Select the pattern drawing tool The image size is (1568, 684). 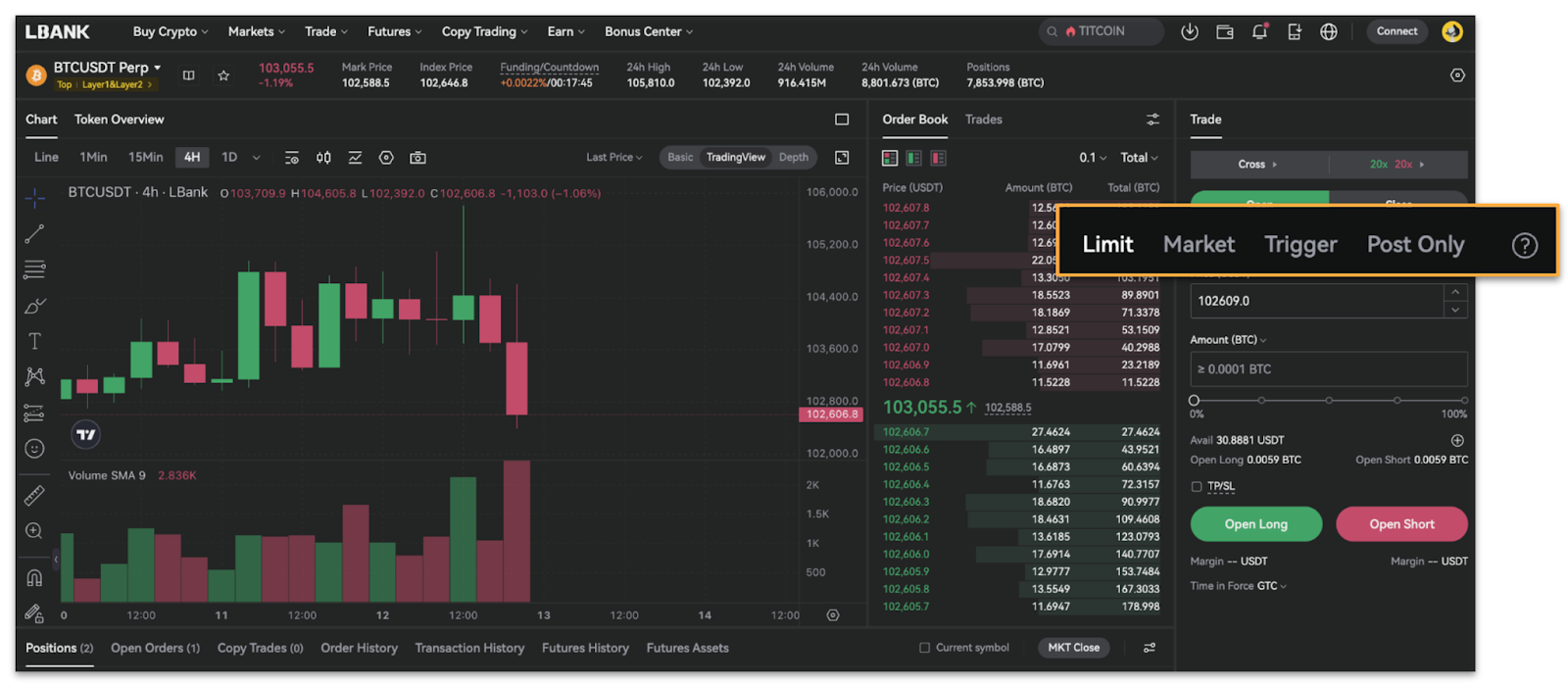(x=34, y=376)
